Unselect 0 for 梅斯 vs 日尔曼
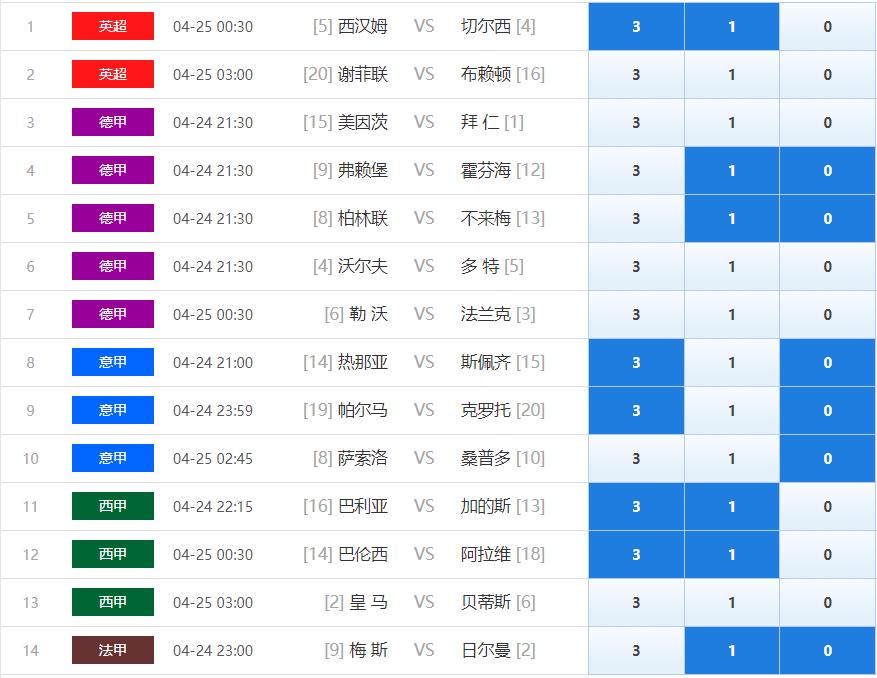 [827, 651]
